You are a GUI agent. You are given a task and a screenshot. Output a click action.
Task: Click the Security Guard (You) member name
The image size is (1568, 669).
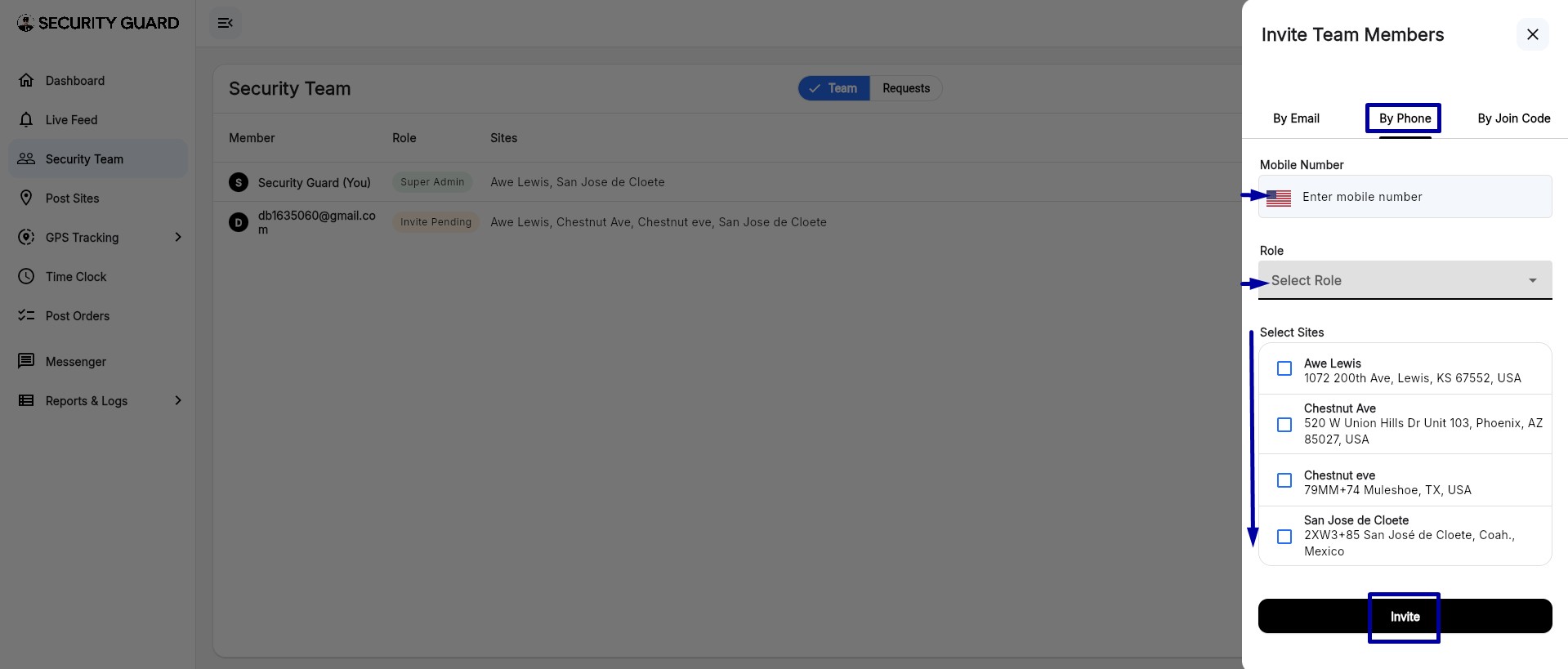click(315, 182)
